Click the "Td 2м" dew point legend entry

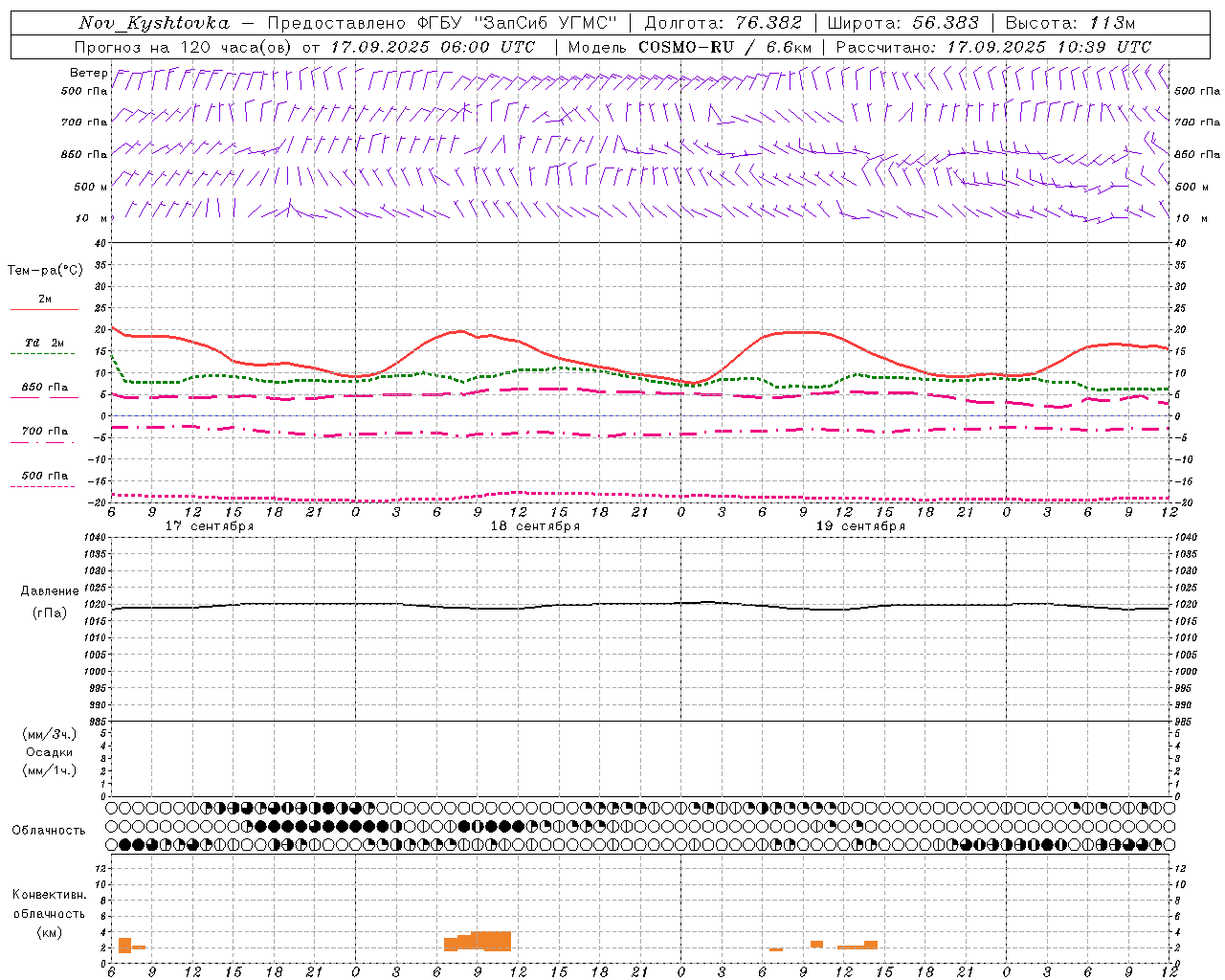(x=45, y=343)
